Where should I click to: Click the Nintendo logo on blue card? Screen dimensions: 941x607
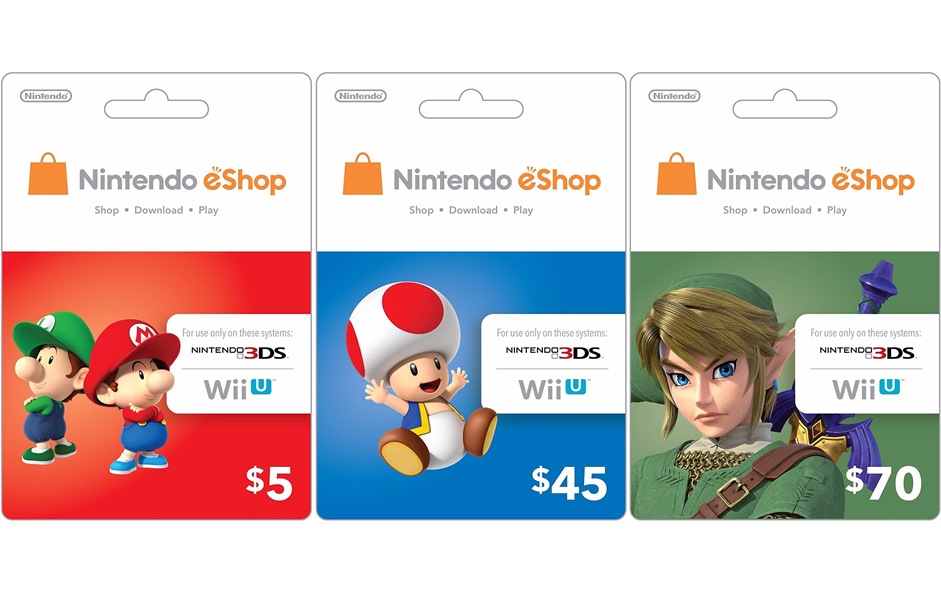(360, 96)
